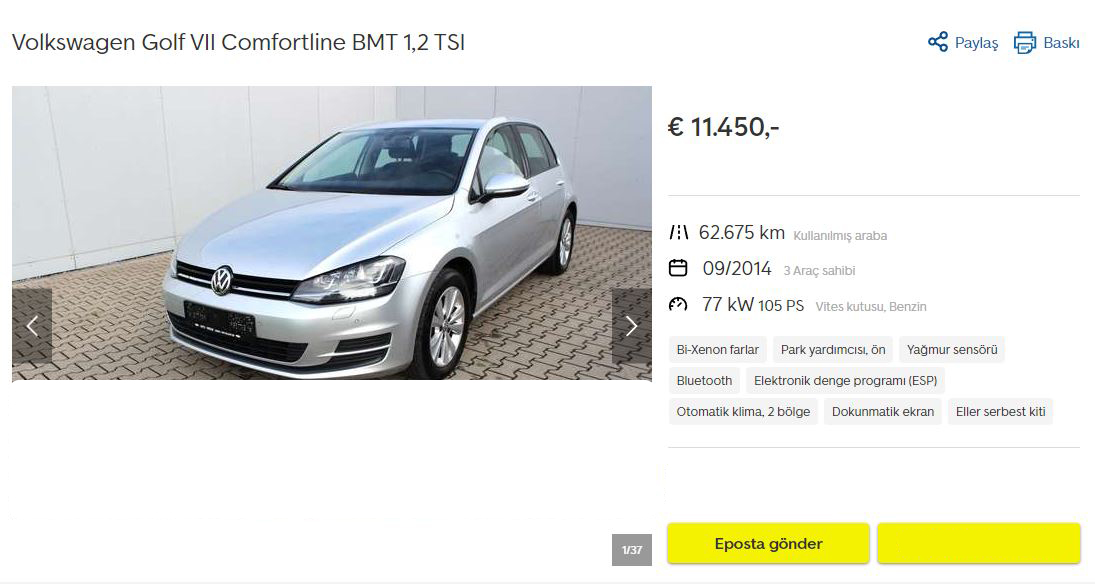Screen dimensions: 1095x584
Task: Click the 1/37 photo counter
Action: [x=632, y=550]
